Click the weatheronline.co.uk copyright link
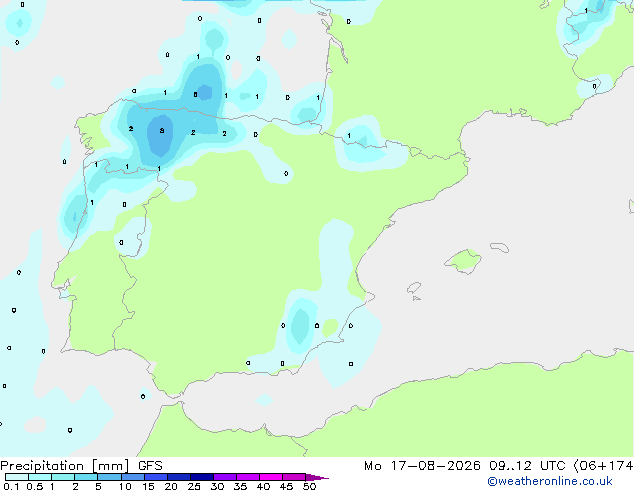The height and width of the screenshot is (490, 634). coord(550,481)
